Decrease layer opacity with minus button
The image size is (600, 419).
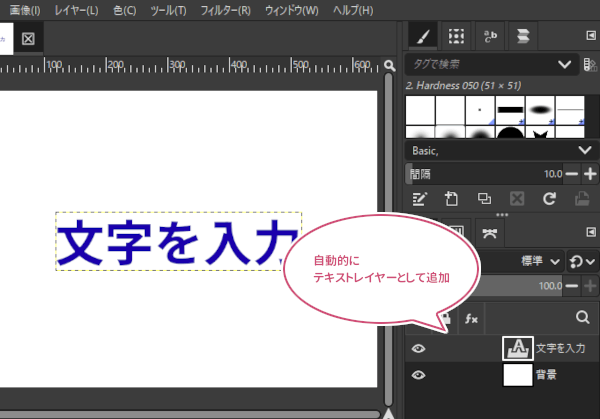pyautogui.click(x=572, y=286)
